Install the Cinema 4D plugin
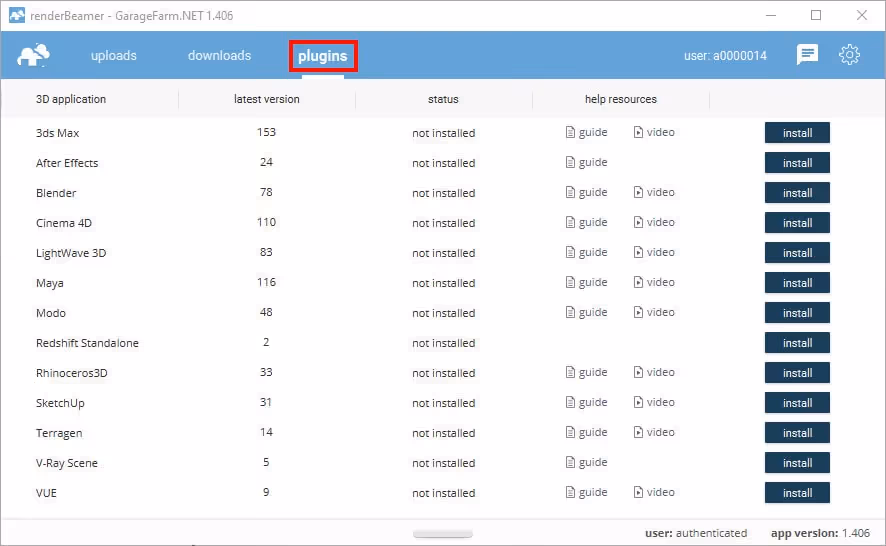886x546 pixels. [x=797, y=223]
